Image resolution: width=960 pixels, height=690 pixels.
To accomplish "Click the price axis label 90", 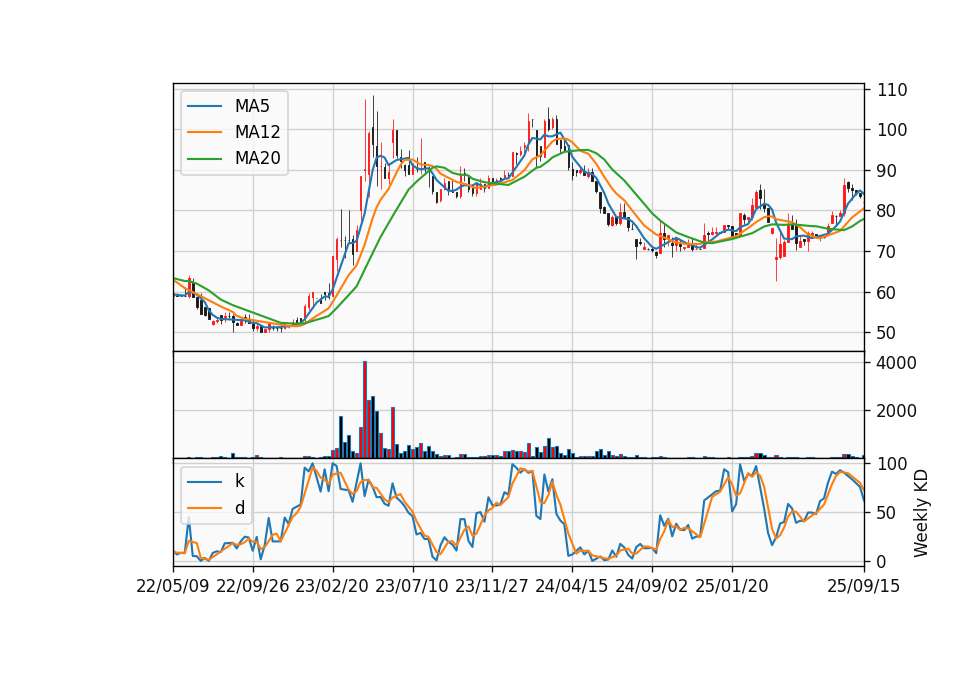I will click(x=887, y=171).
